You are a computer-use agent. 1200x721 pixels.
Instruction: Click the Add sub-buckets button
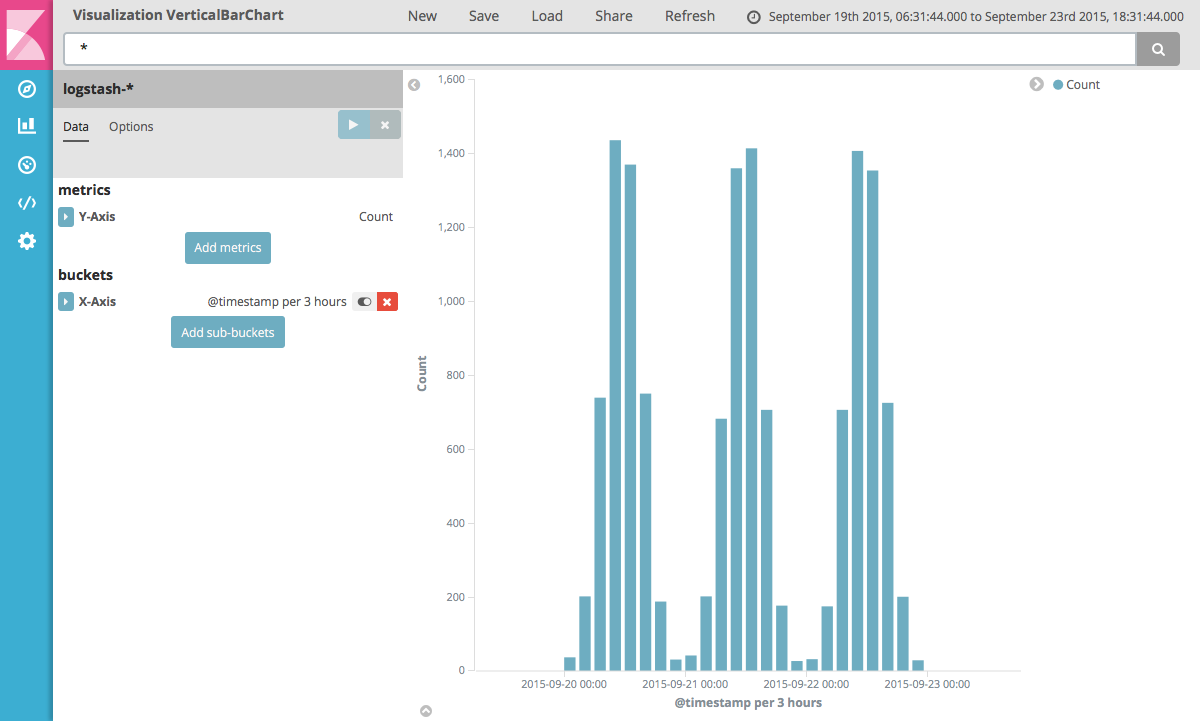point(228,332)
